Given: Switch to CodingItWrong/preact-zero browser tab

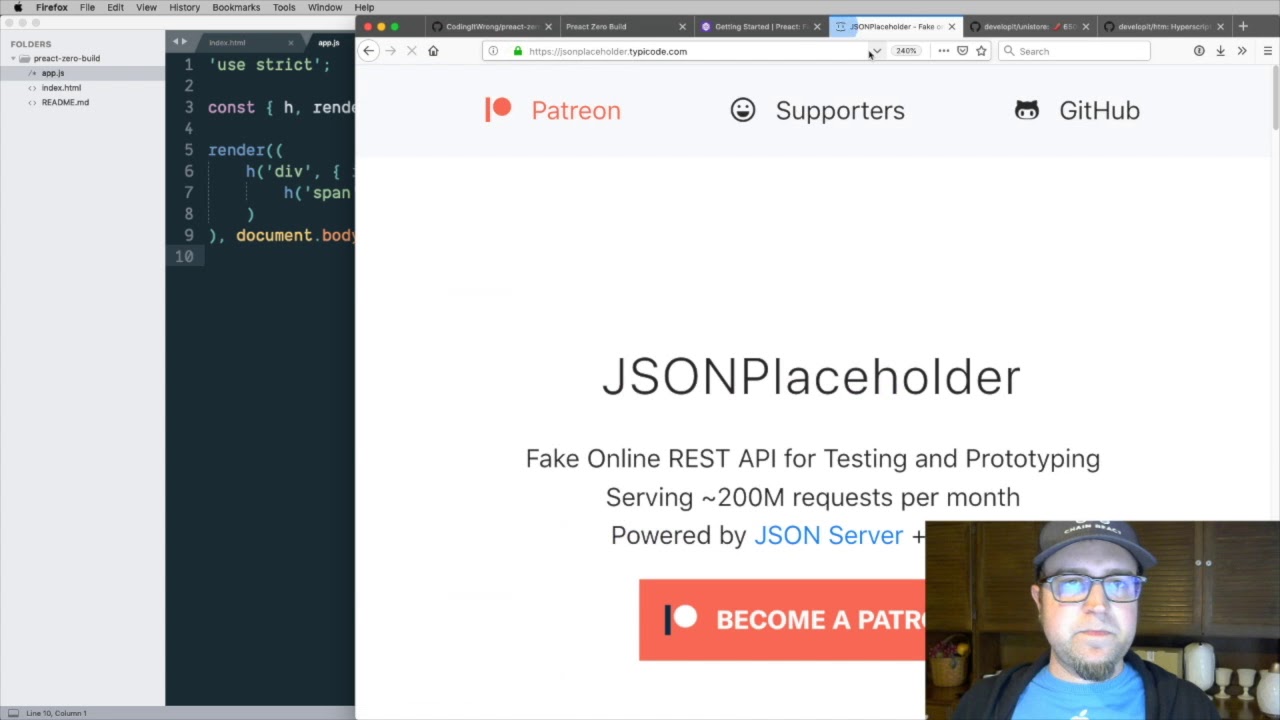Looking at the screenshot, I should coord(490,27).
